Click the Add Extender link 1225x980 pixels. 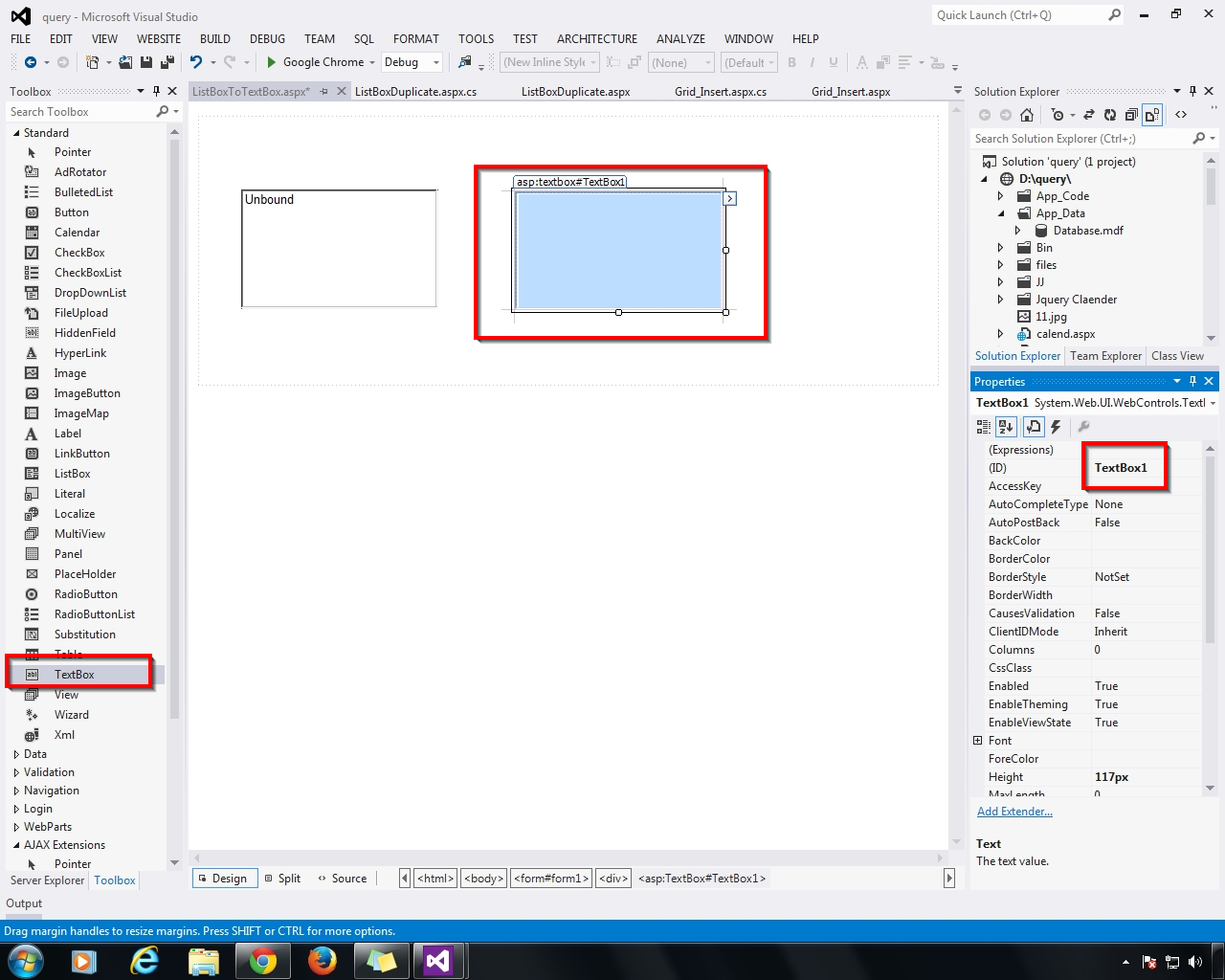[x=1013, y=811]
